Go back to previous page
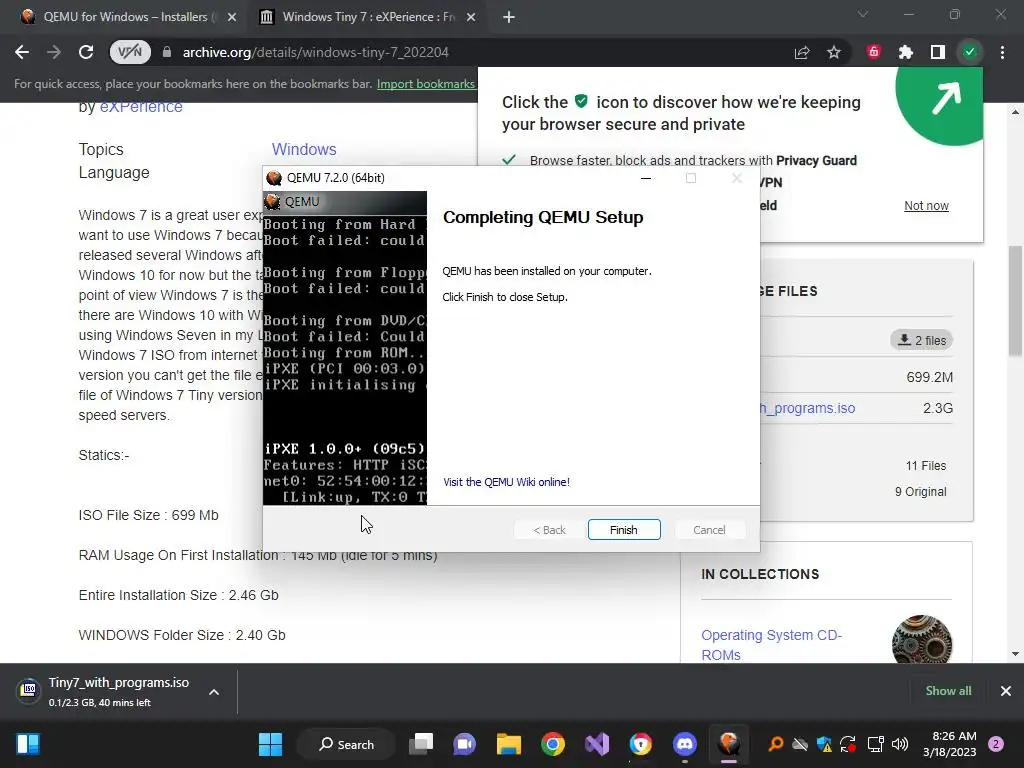Screen dimensions: 1024x768 (x=22, y=52)
